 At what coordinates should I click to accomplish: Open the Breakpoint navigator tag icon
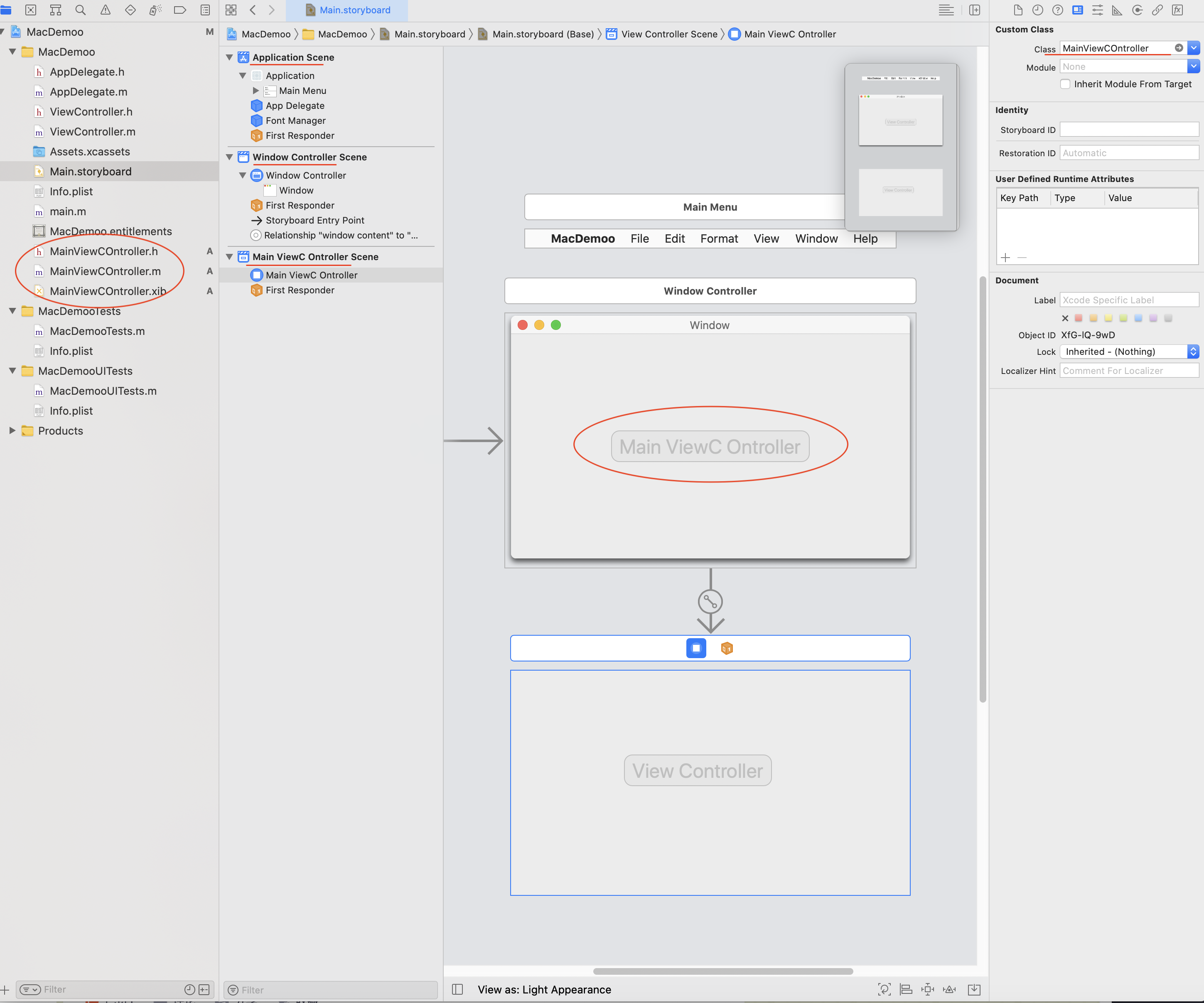(x=180, y=10)
